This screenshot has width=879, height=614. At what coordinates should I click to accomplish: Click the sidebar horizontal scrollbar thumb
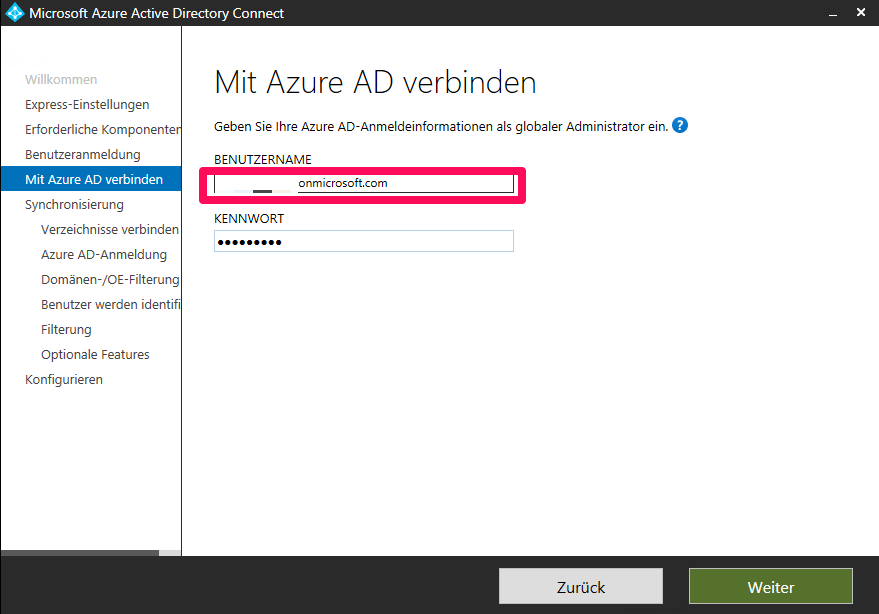pos(80,553)
